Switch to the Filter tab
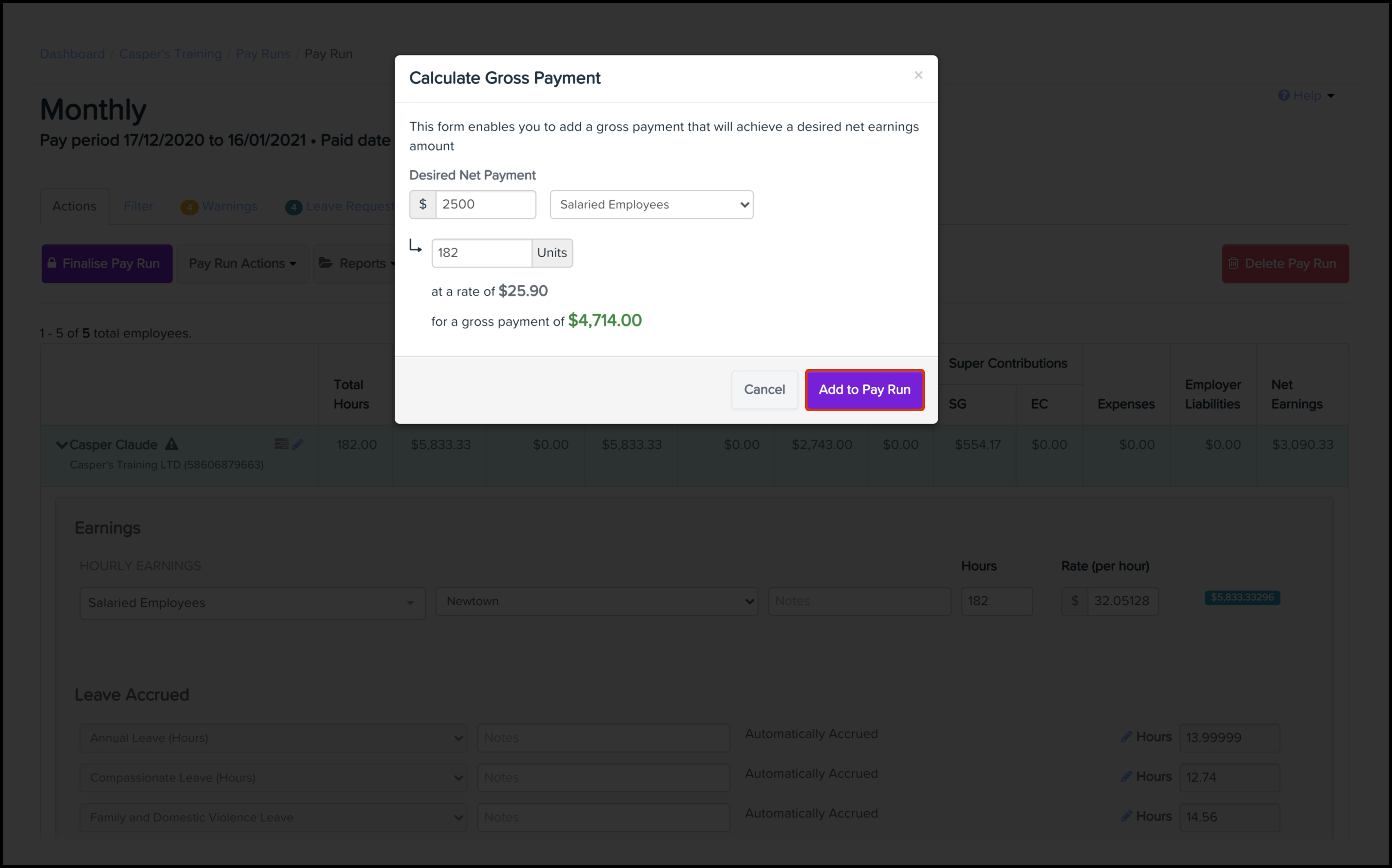 click(x=138, y=206)
